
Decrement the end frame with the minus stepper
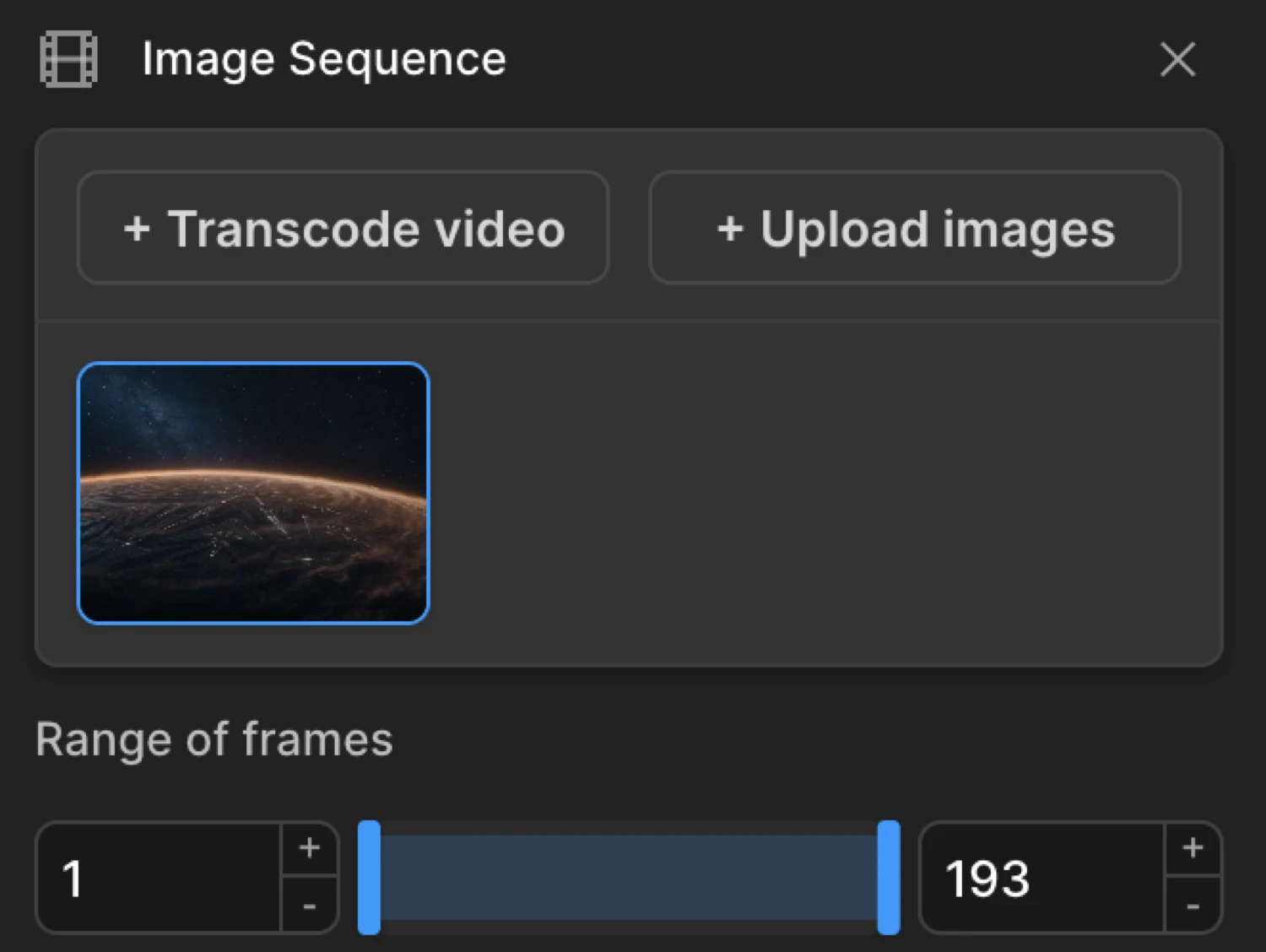[x=1193, y=907]
